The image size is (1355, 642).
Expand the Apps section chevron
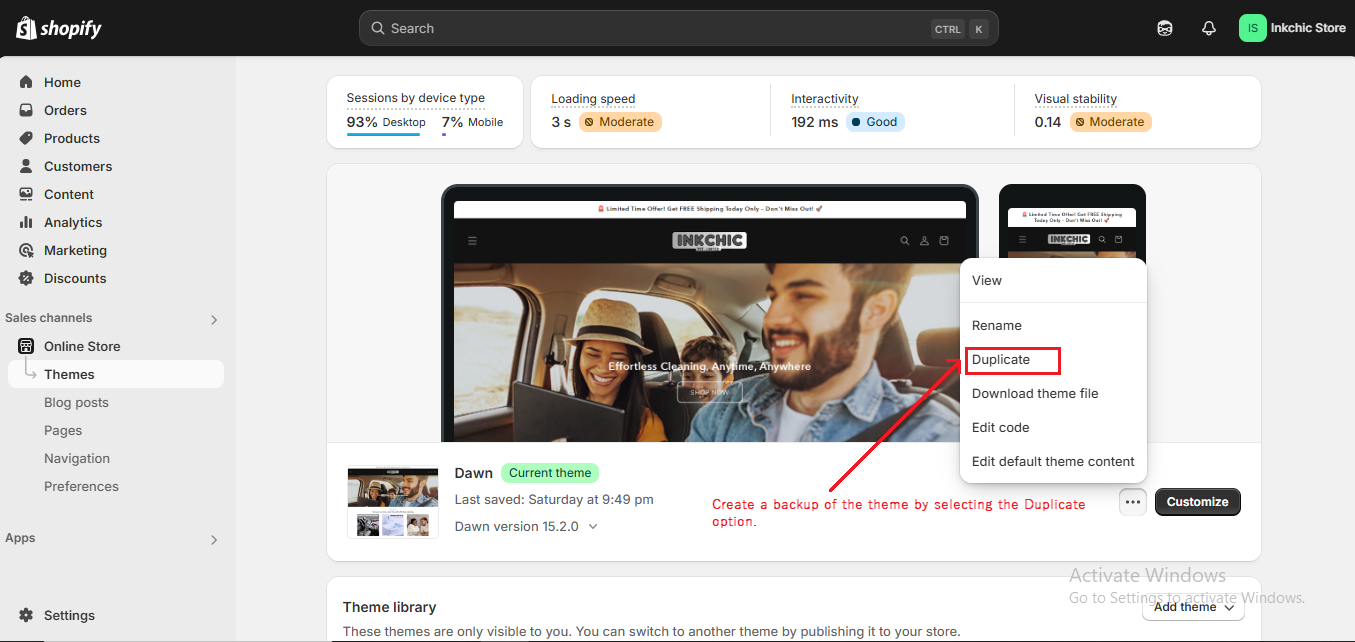click(x=213, y=540)
